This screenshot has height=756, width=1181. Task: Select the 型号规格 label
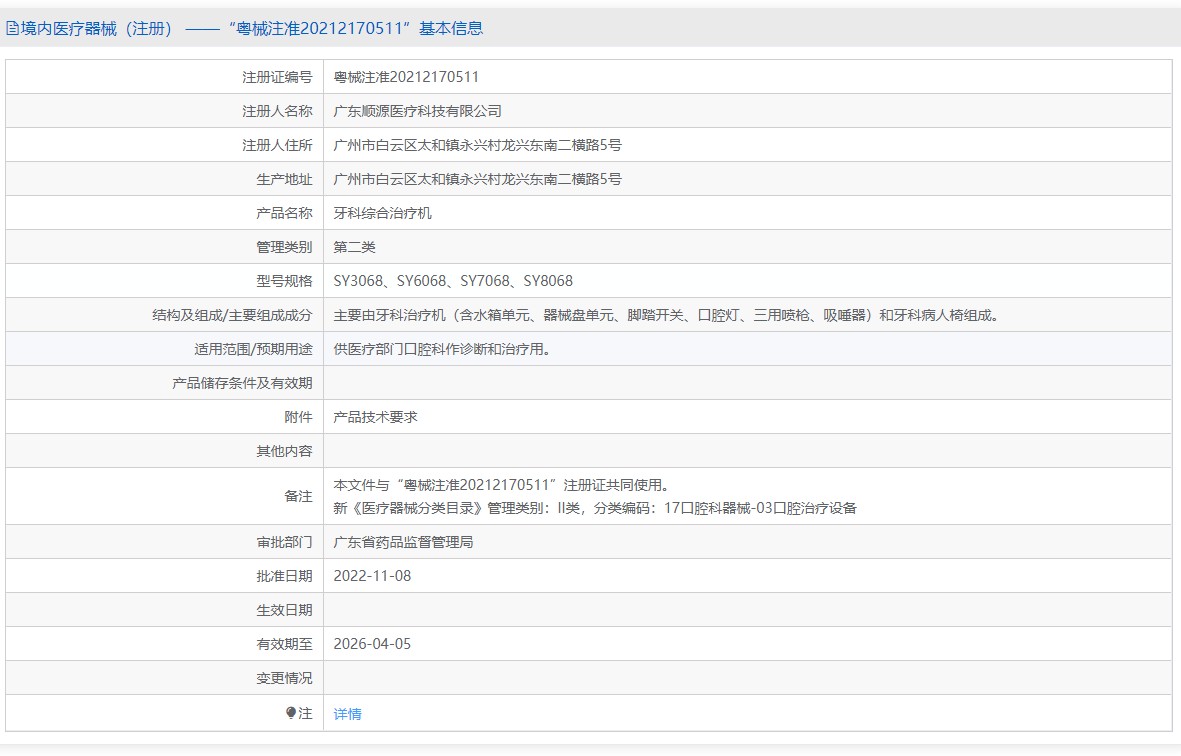coord(284,281)
